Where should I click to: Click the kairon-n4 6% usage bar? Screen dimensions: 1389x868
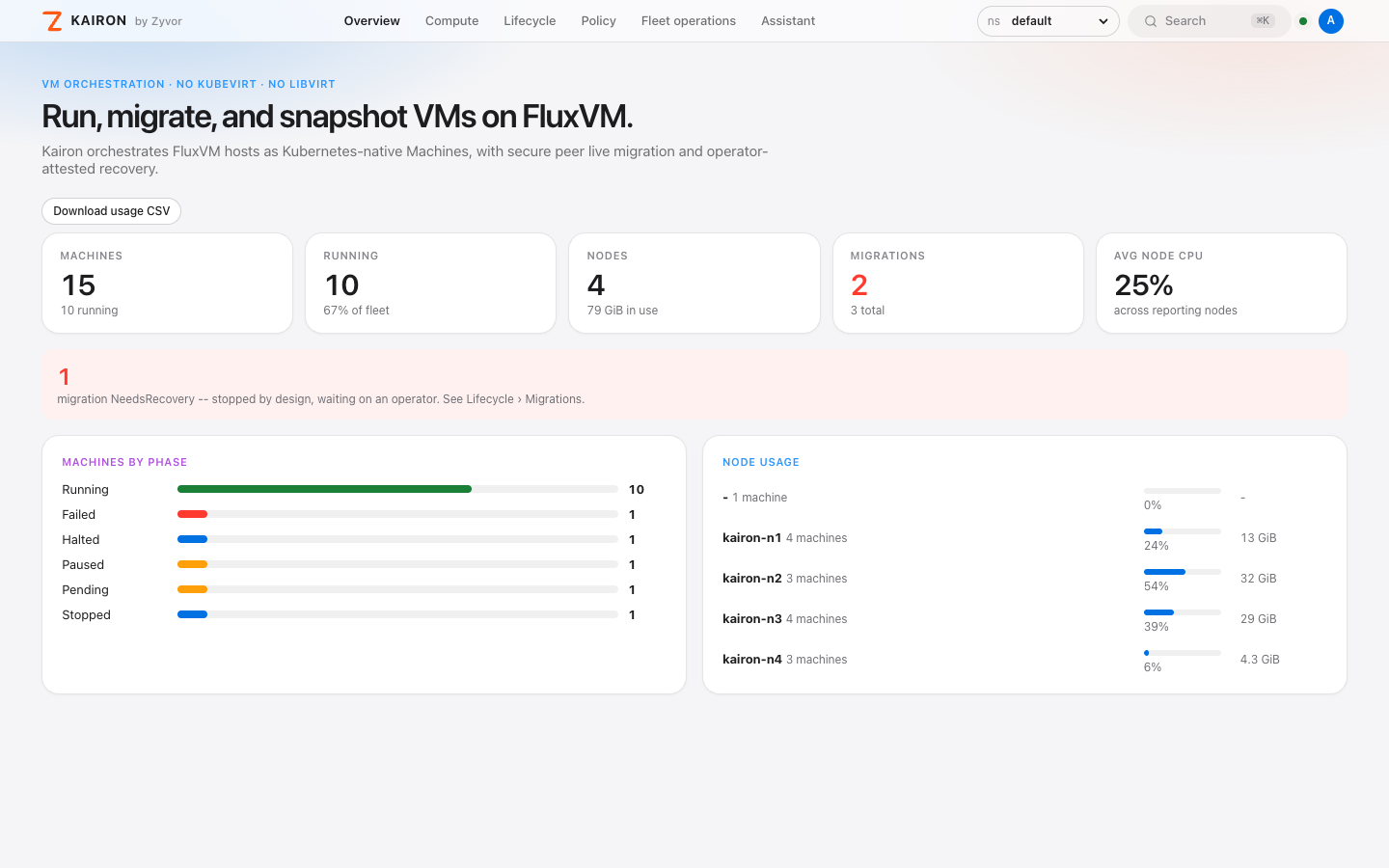click(1183, 653)
